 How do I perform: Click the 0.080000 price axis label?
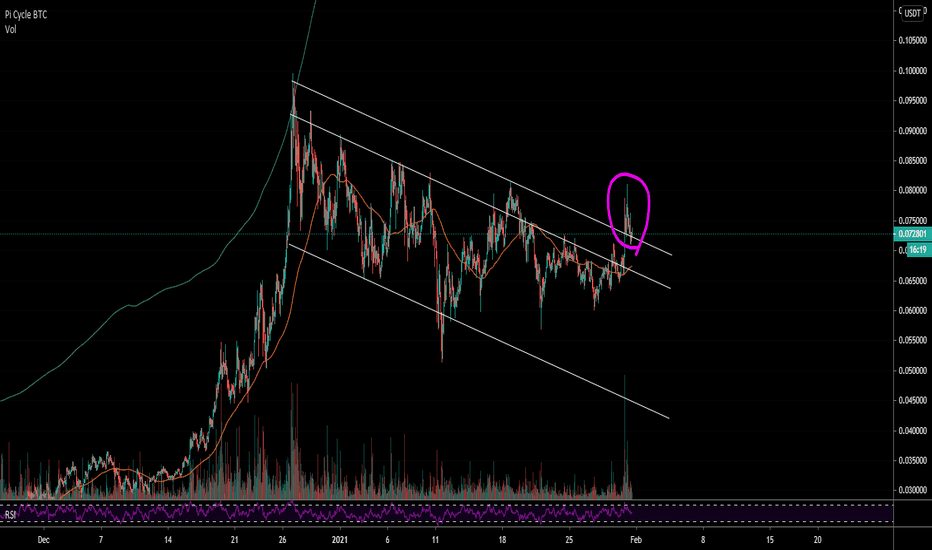pyautogui.click(x=912, y=190)
